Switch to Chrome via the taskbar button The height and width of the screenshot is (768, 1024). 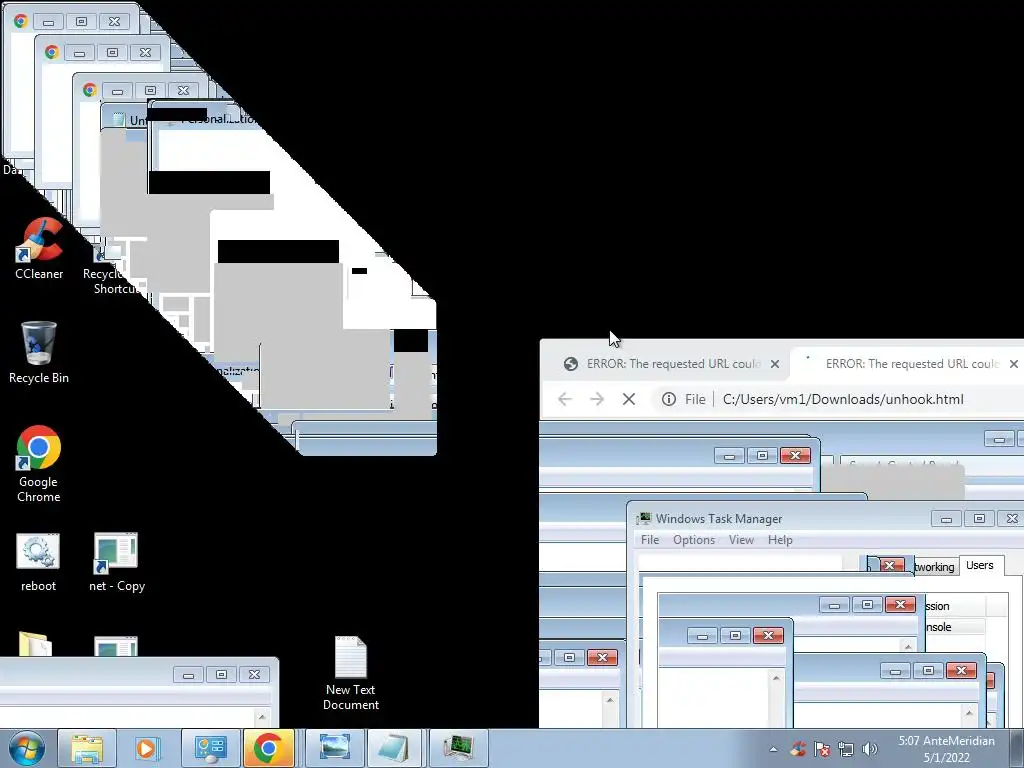[269, 748]
